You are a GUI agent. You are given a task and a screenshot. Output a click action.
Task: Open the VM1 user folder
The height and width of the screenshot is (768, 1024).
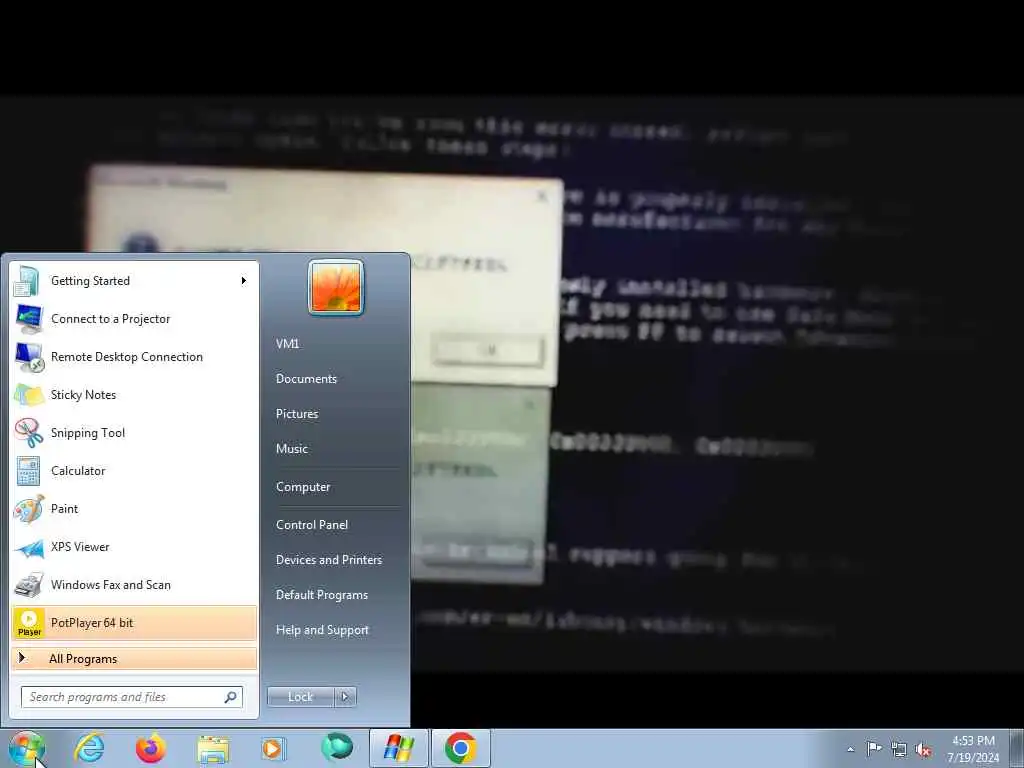pyautogui.click(x=287, y=344)
